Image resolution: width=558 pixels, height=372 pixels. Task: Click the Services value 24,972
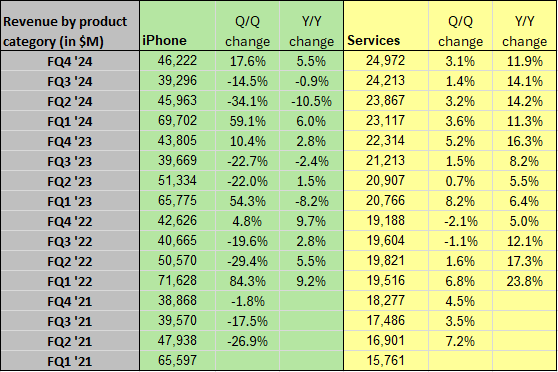coord(386,61)
